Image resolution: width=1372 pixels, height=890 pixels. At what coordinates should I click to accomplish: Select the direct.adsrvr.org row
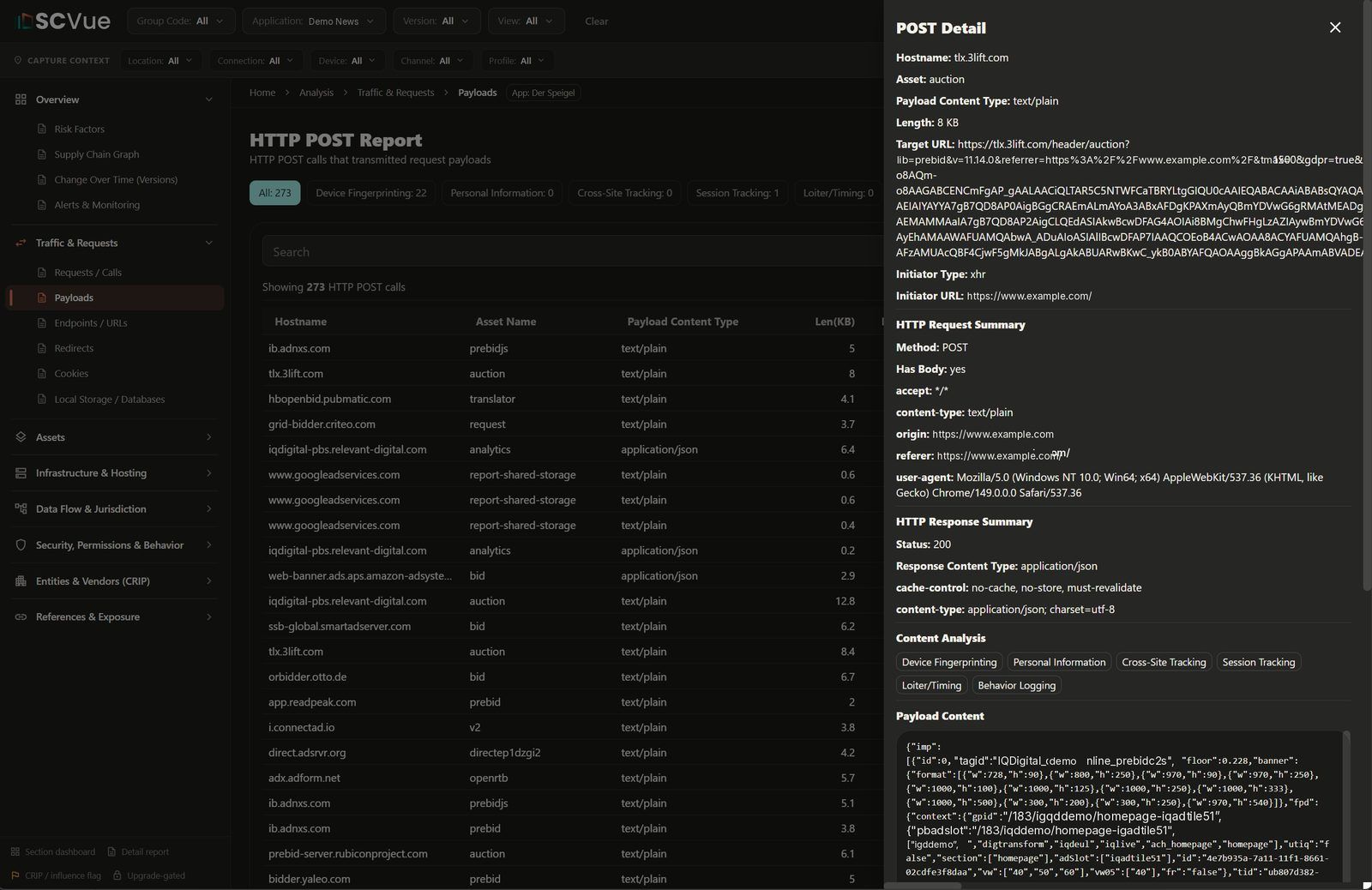[x=573, y=753]
